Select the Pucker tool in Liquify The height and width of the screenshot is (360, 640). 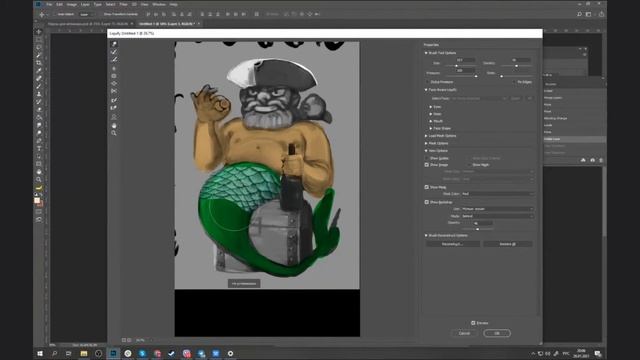pyautogui.click(x=114, y=76)
